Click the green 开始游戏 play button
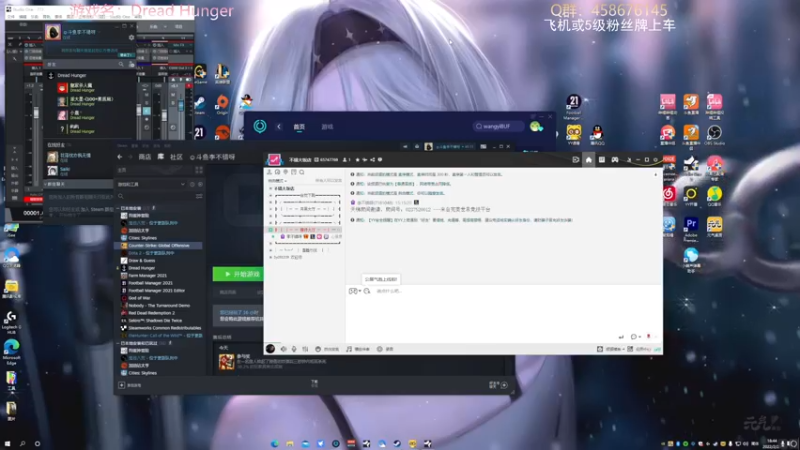This screenshot has width=800, height=450. coord(238,274)
